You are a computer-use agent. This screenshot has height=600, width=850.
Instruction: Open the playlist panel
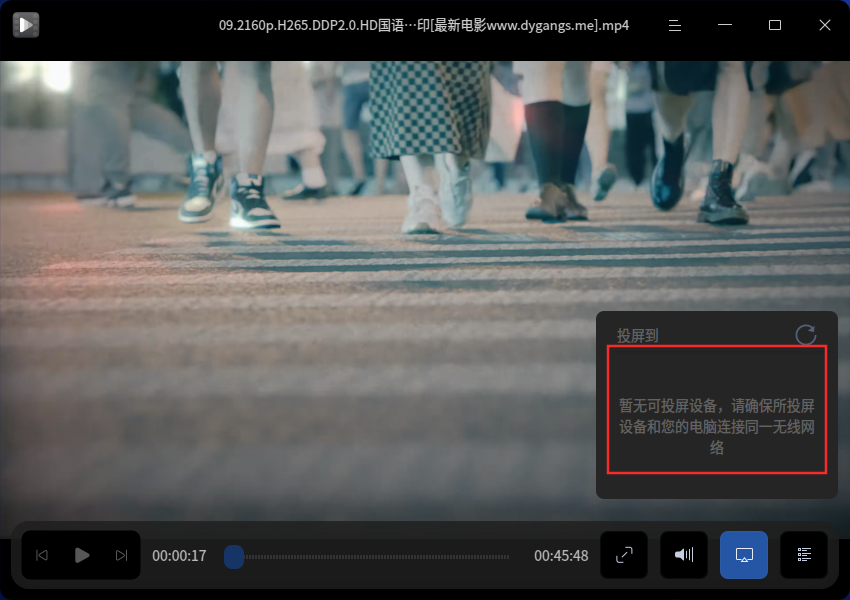[x=804, y=555]
